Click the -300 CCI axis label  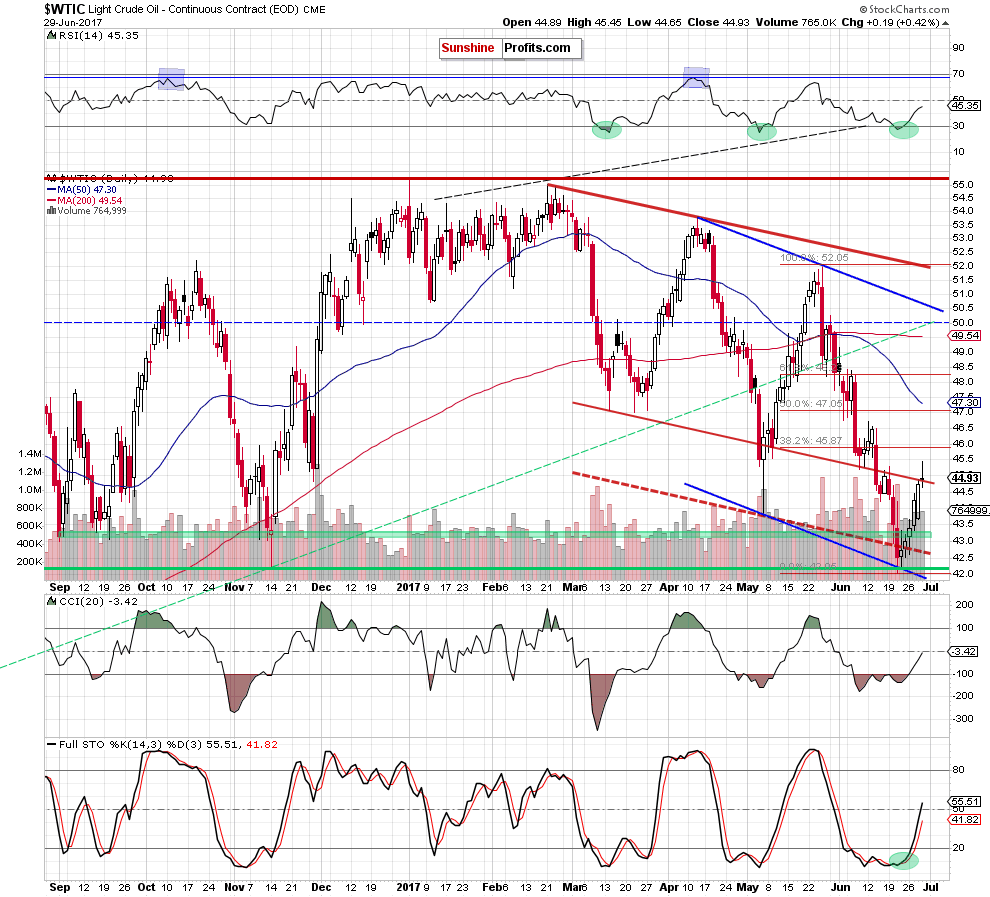[x=963, y=718]
